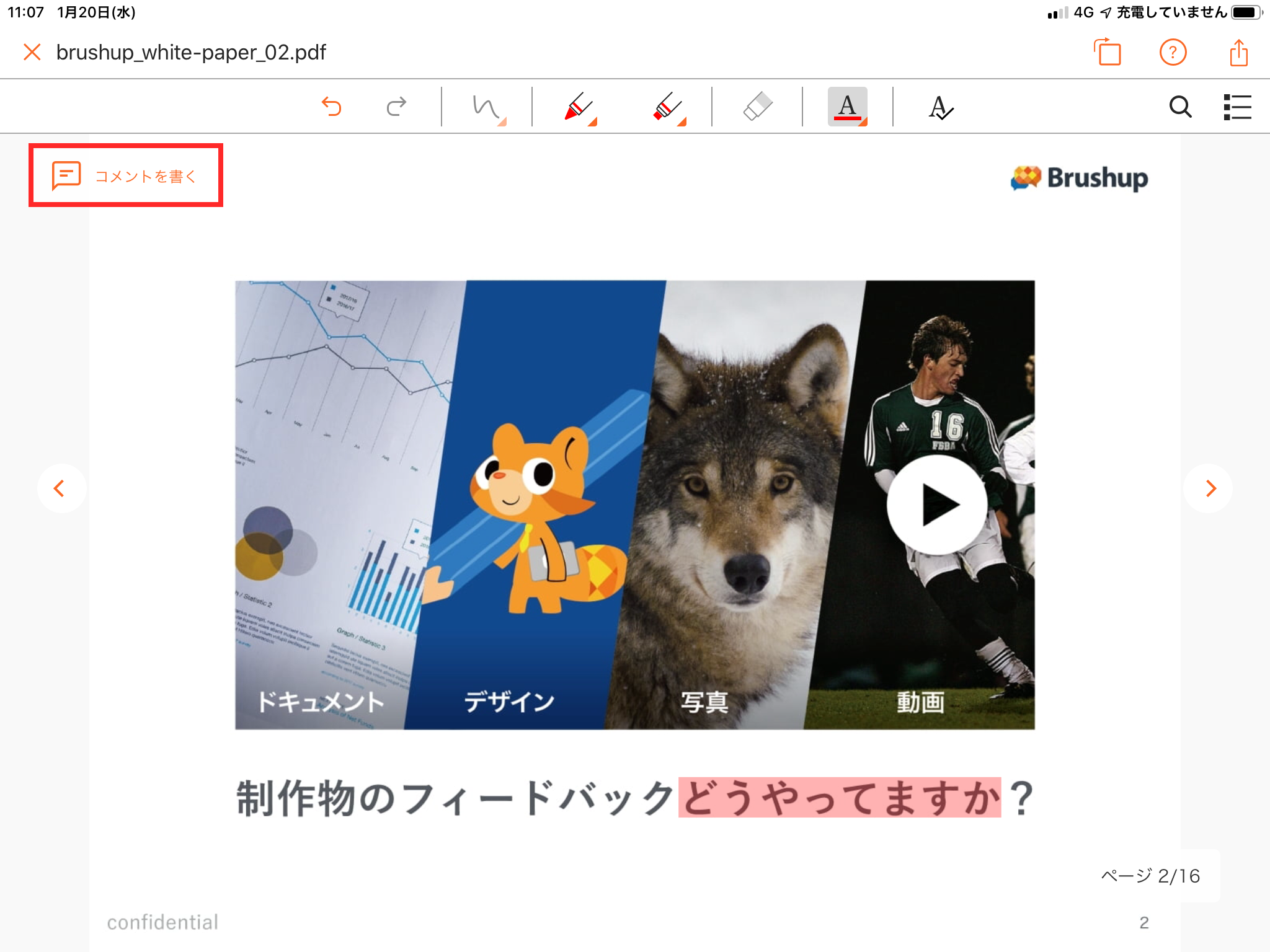Go to the previous page
The height and width of the screenshot is (952, 1270).
[60, 488]
